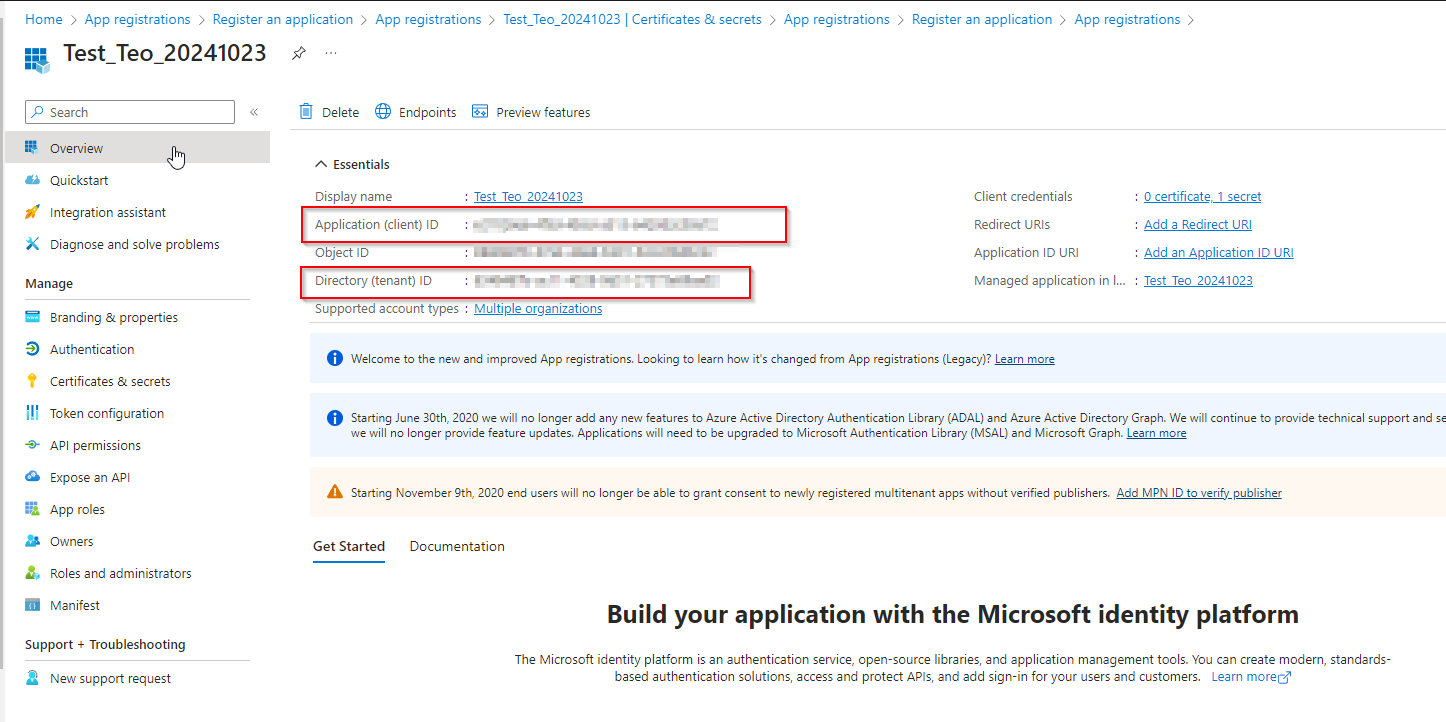Open Endpoints globe icon
The image size is (1446, 722).
point(383,112)
